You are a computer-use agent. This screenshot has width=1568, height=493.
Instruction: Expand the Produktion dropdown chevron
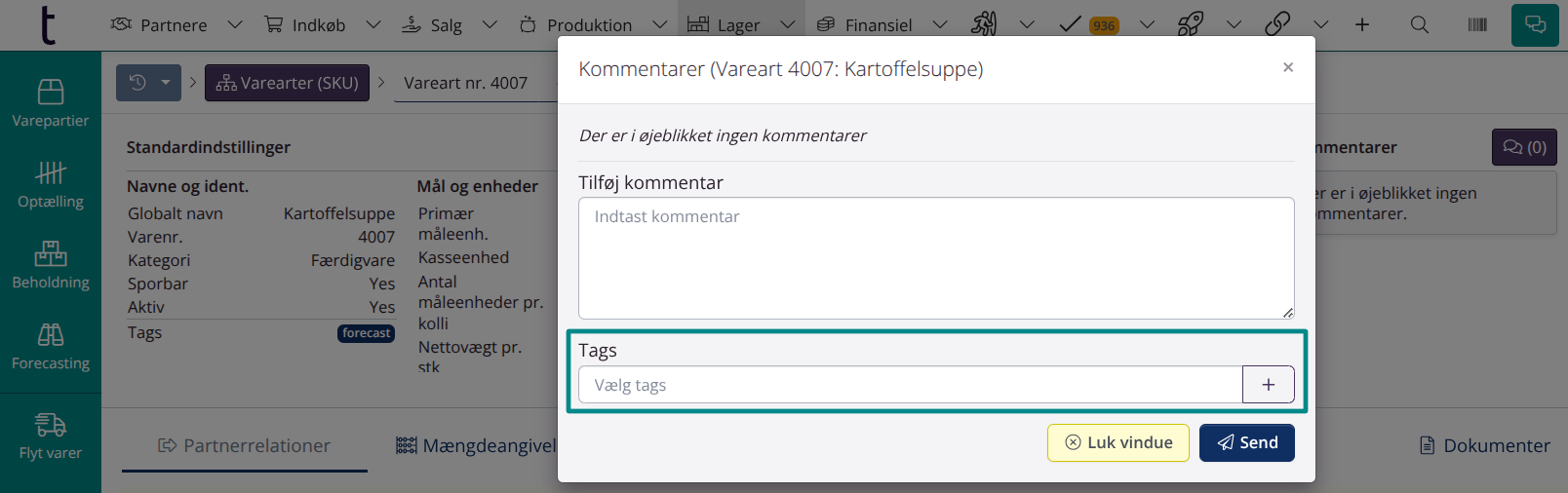pyautogui.click(x=660, y=25)
